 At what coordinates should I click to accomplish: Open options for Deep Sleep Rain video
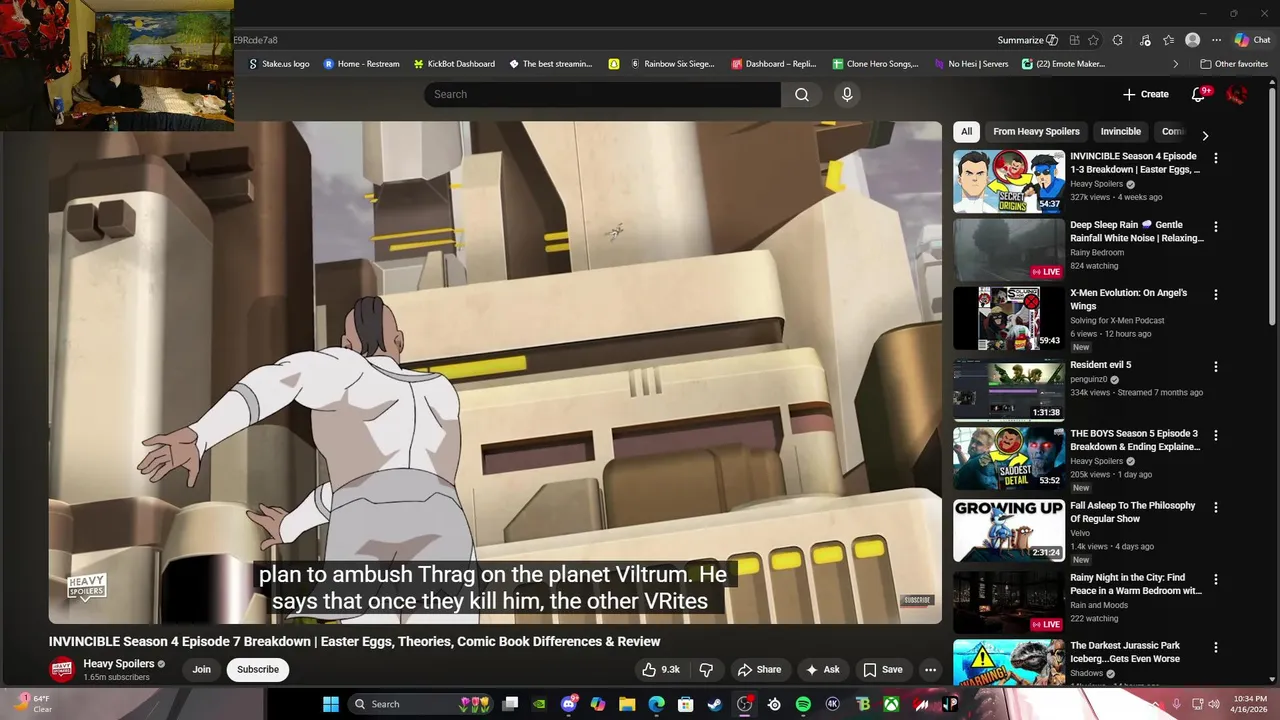point(1216,227)
